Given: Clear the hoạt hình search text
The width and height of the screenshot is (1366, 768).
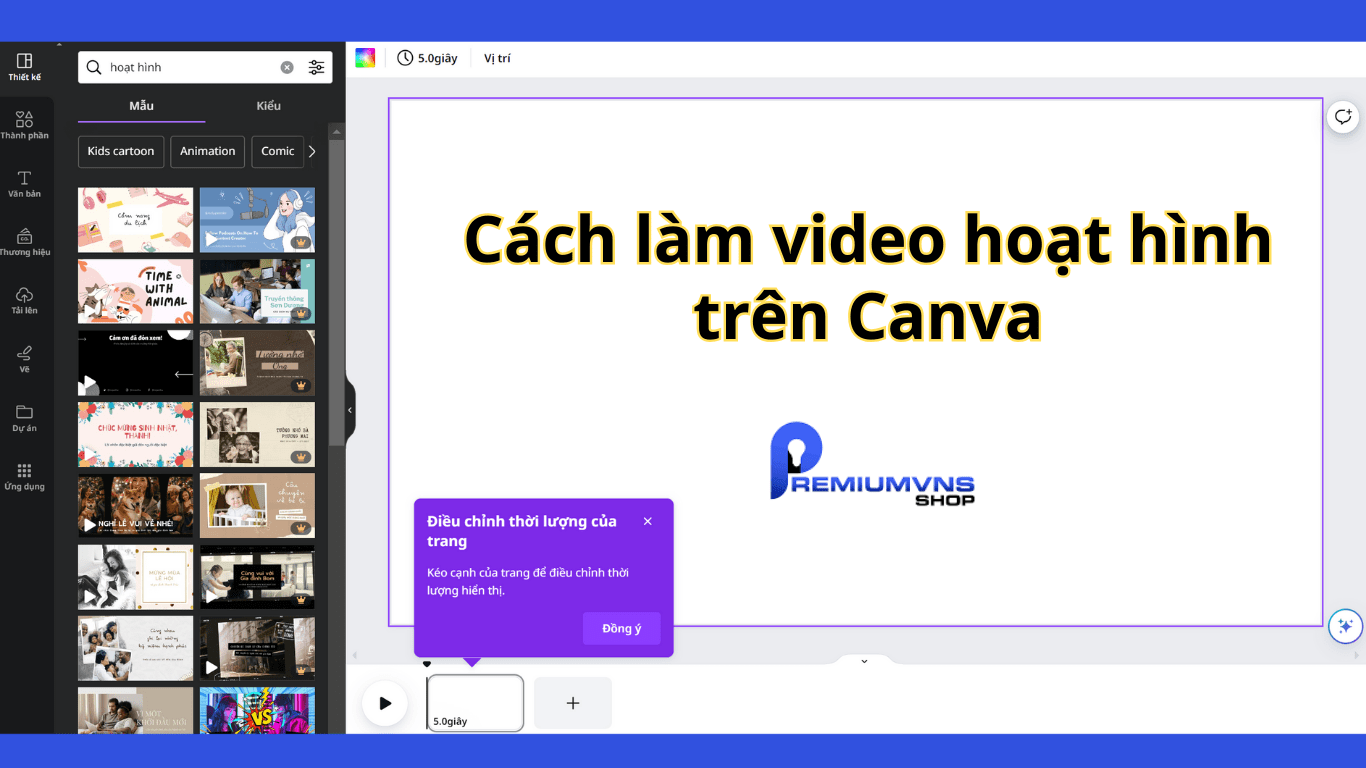Looking at the screenshot, I should [288, 67].
